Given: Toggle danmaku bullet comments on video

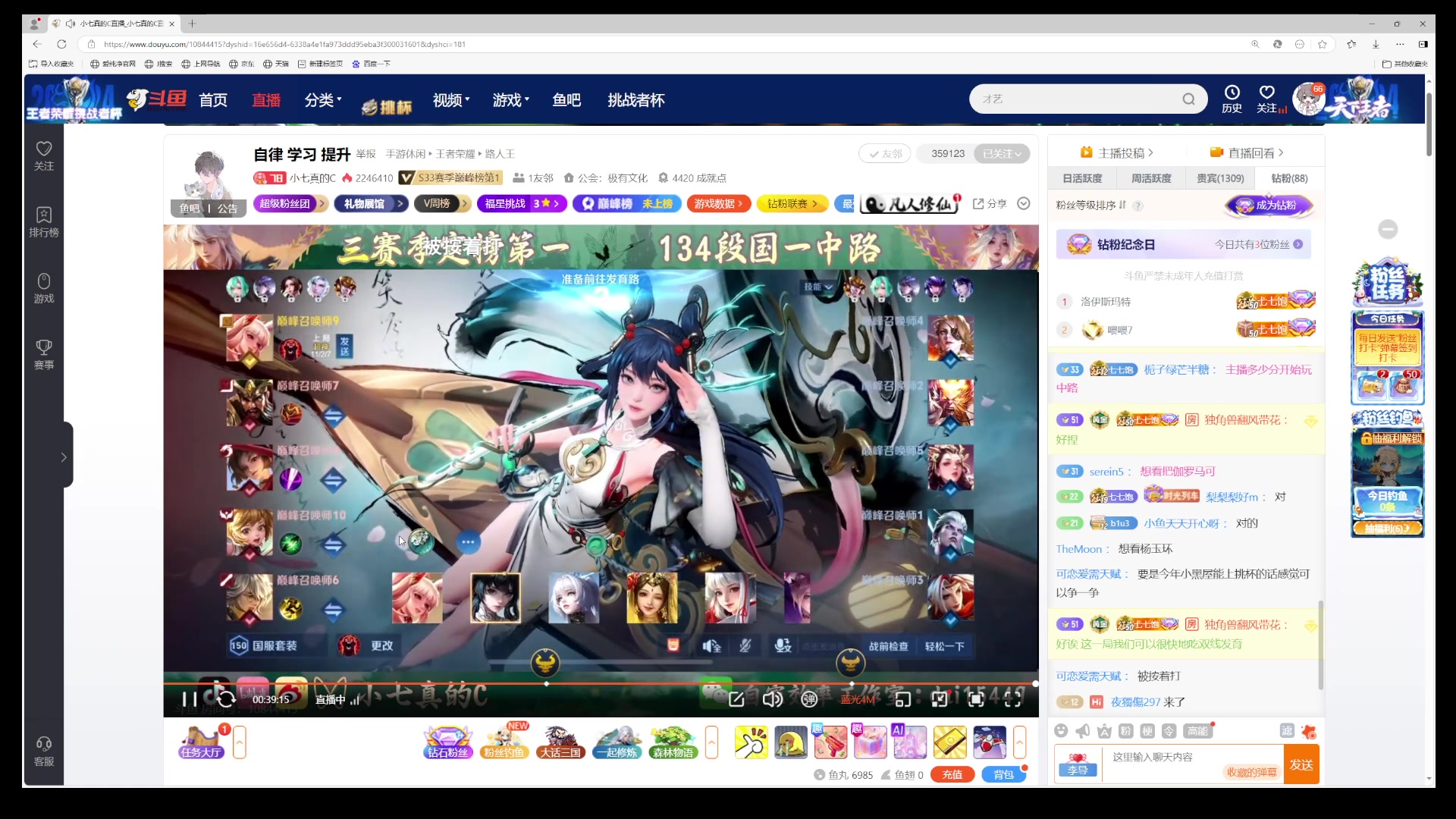Looking at the screenshot, I should 809,699.
